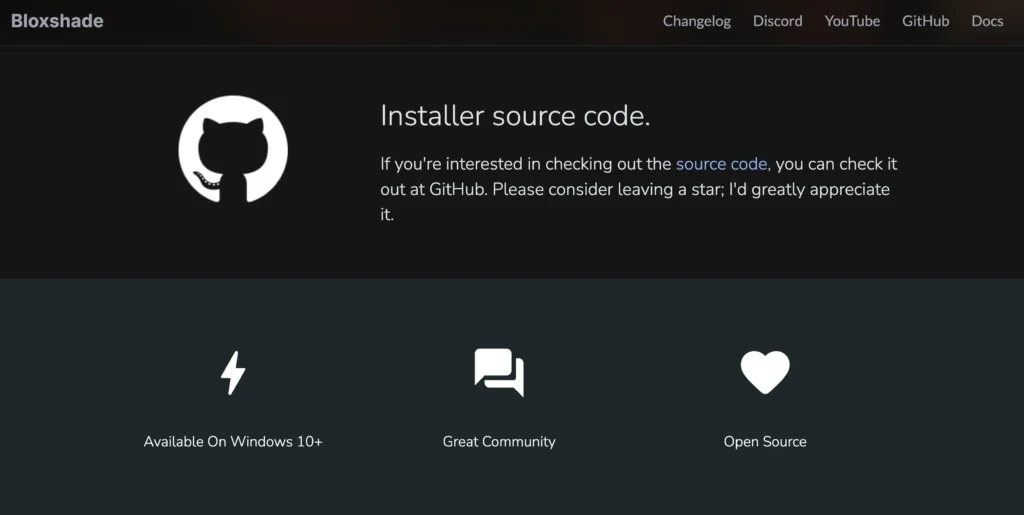The width and height of the screenshot is (1024, 515).
Task: Open the Discord nav link
Action: pos(777,21)
